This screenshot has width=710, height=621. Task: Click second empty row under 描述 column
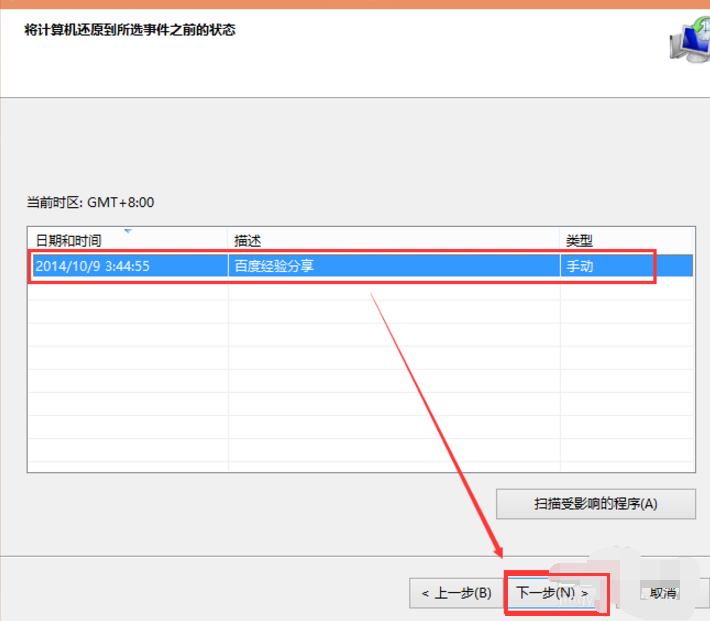point(394,312)
